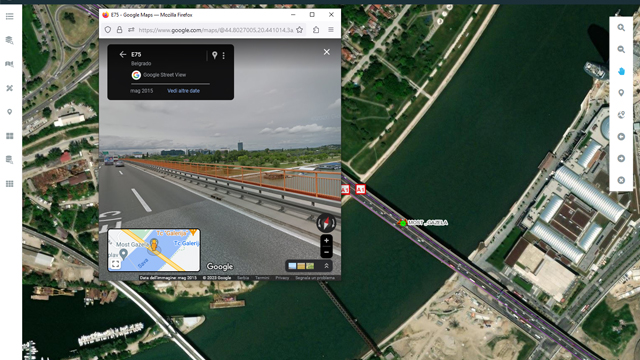Expand the imagery layer chevron in Street View
This screenshot has height=360, width=640.
(326, 266)
